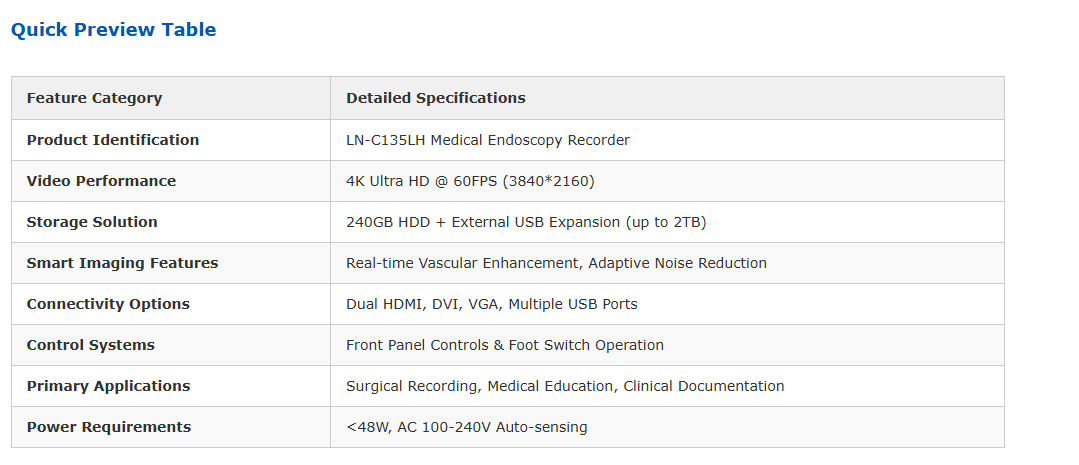Click the 240GB HDD storage specification cell
The image size is (1079, 465).
coord(526,222)
